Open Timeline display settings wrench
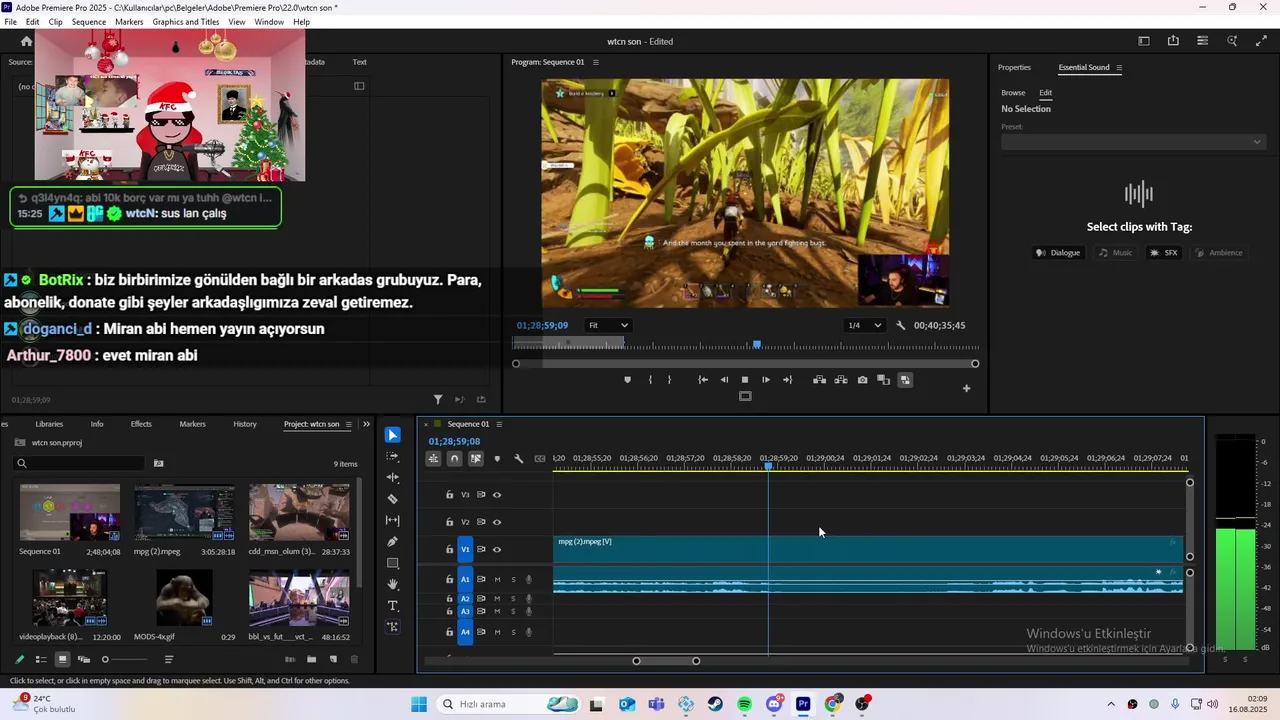 (518, 459)
